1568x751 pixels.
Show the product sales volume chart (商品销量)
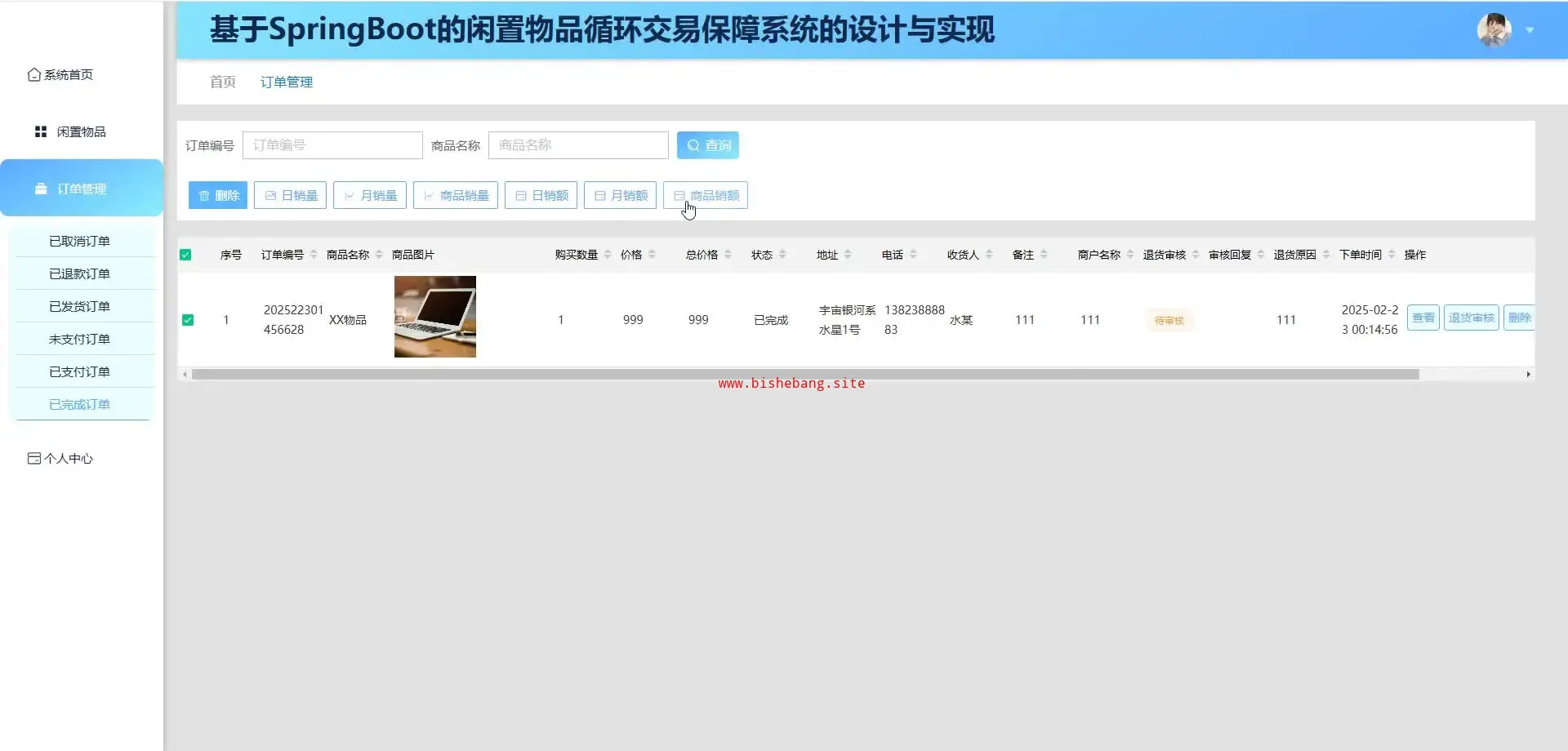pyautogui.click(x=456, y=196)
